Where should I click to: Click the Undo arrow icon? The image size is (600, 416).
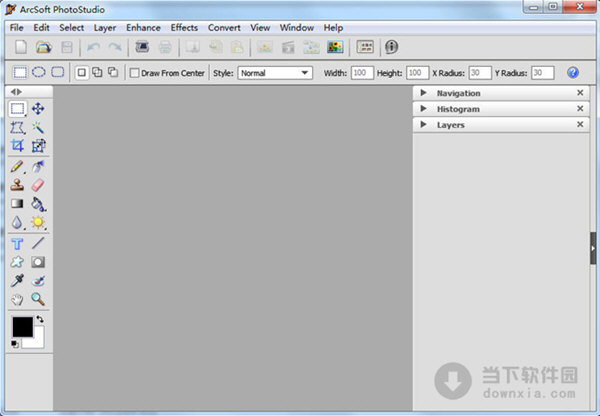pyautogui.click(x=93, y=47)
